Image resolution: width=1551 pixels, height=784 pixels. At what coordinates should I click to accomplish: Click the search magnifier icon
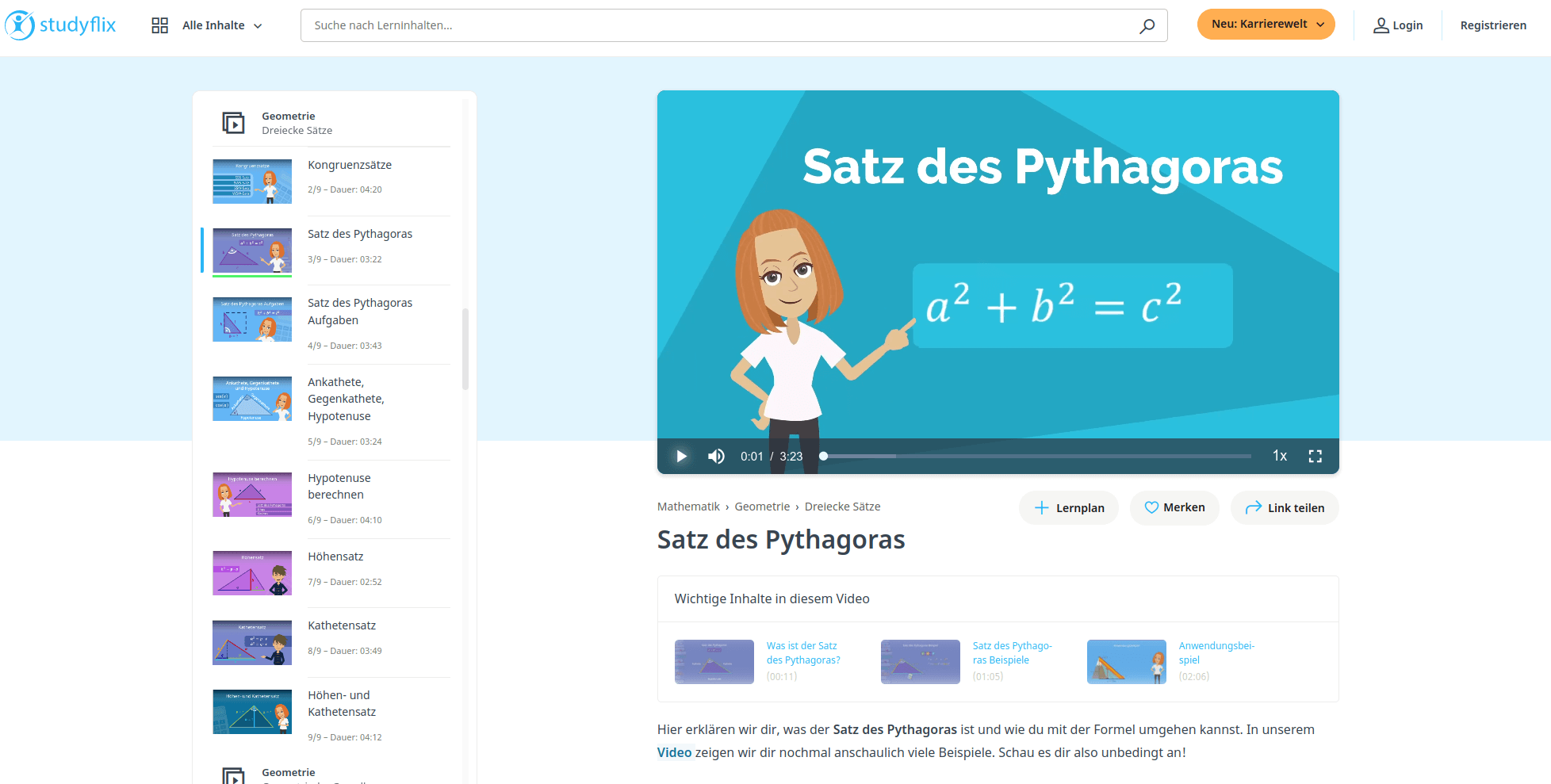(1146, 25)
